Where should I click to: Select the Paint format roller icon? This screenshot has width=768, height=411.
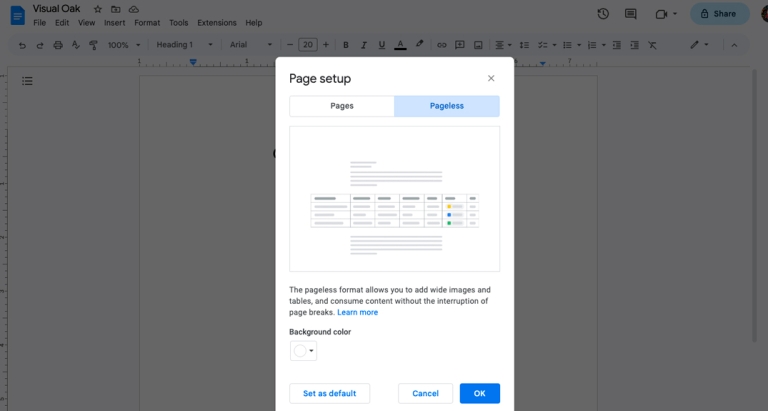coord(93,45)
